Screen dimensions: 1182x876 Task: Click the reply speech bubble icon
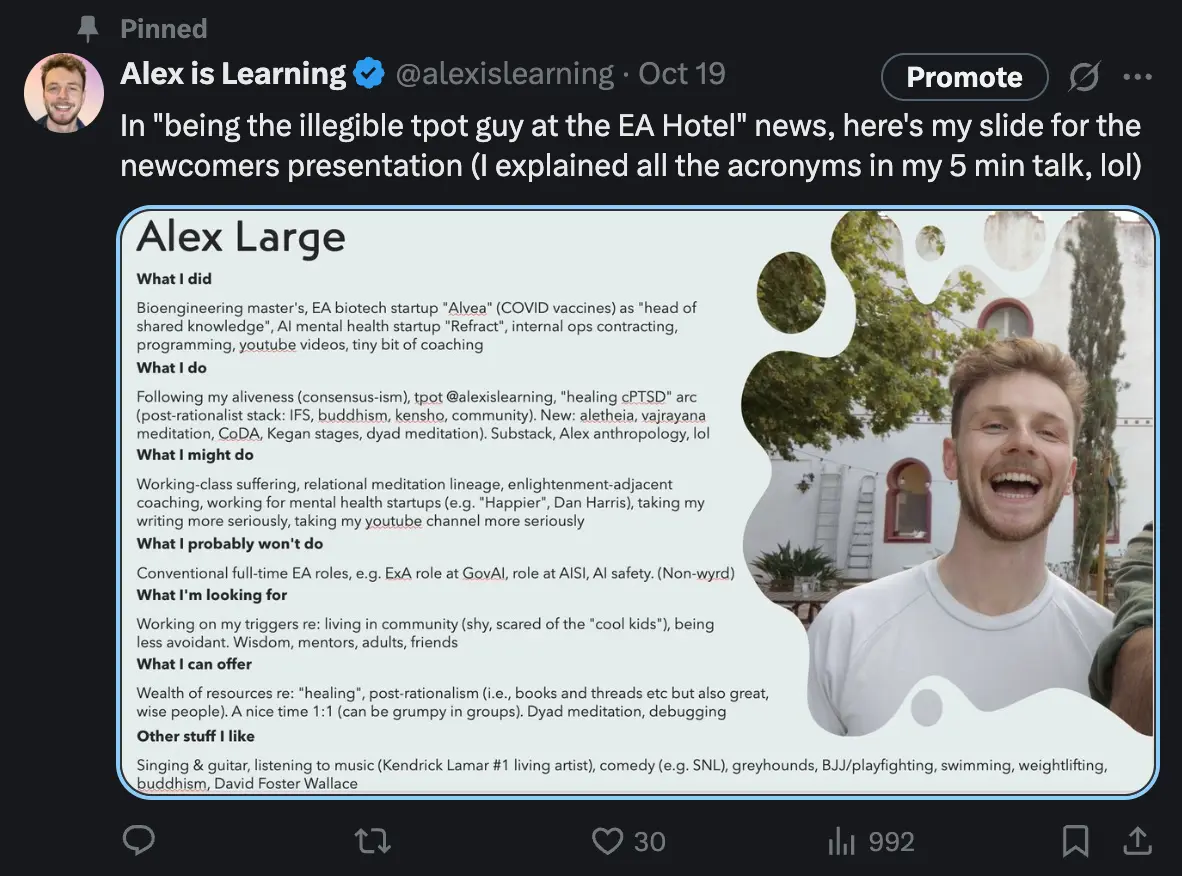138,841
